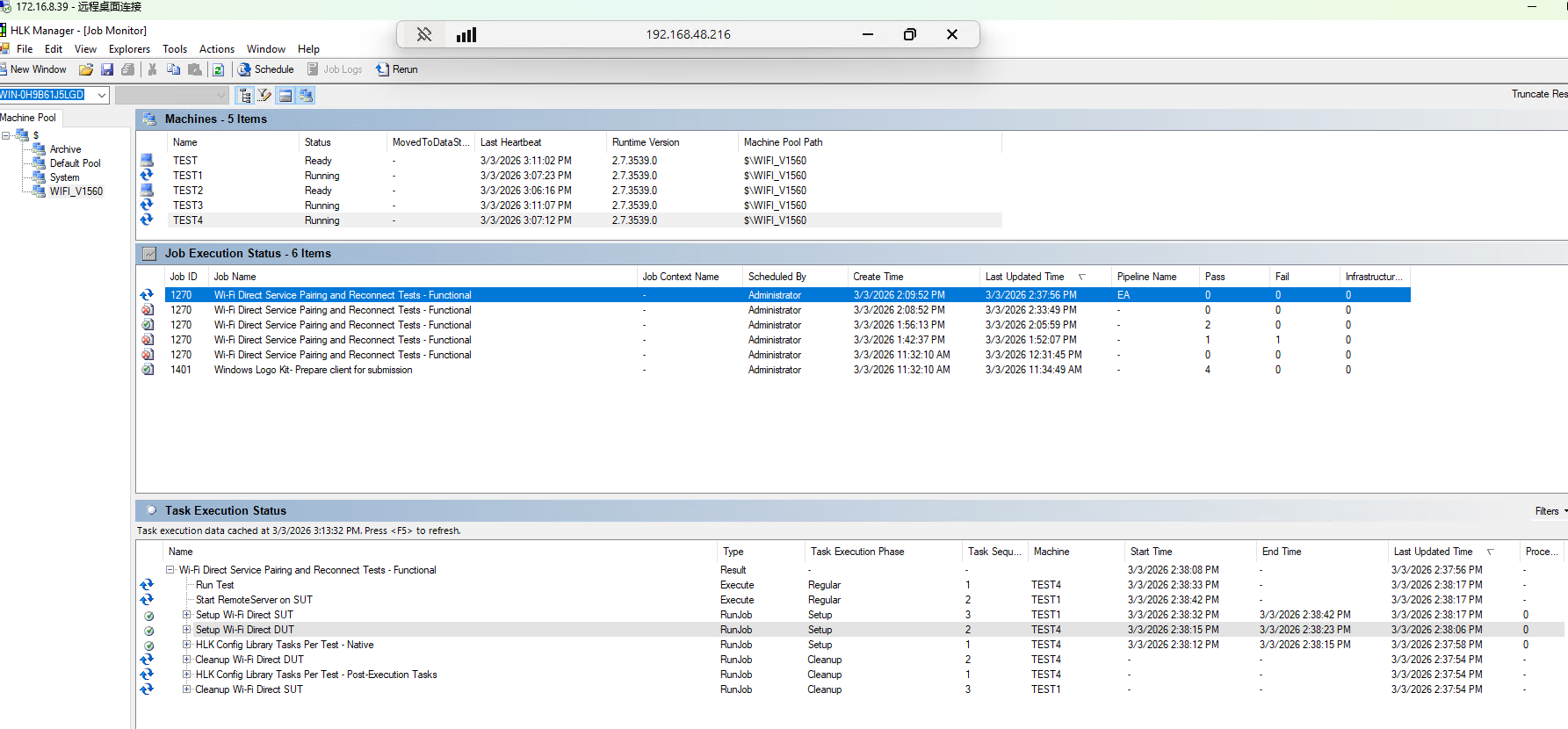Open the Window menu
This screenshot has width=1568, height=729.
266,49
